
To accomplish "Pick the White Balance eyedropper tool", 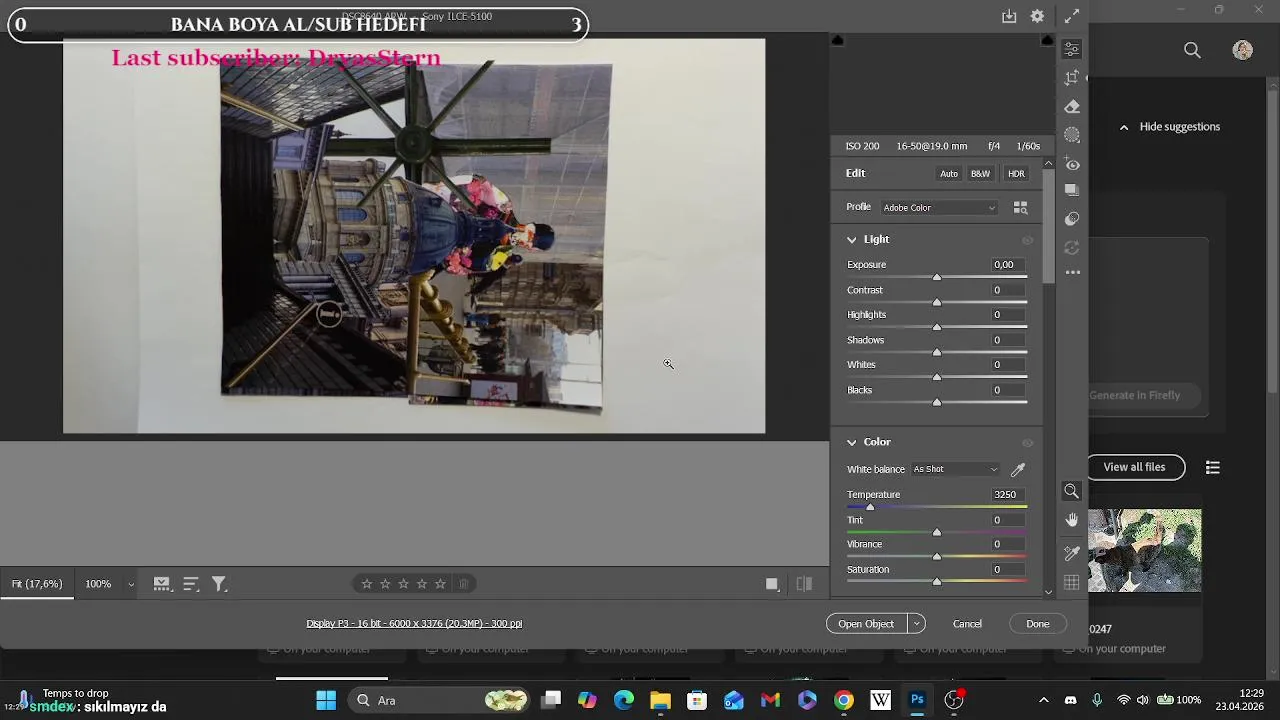I will coord(1018,469).
